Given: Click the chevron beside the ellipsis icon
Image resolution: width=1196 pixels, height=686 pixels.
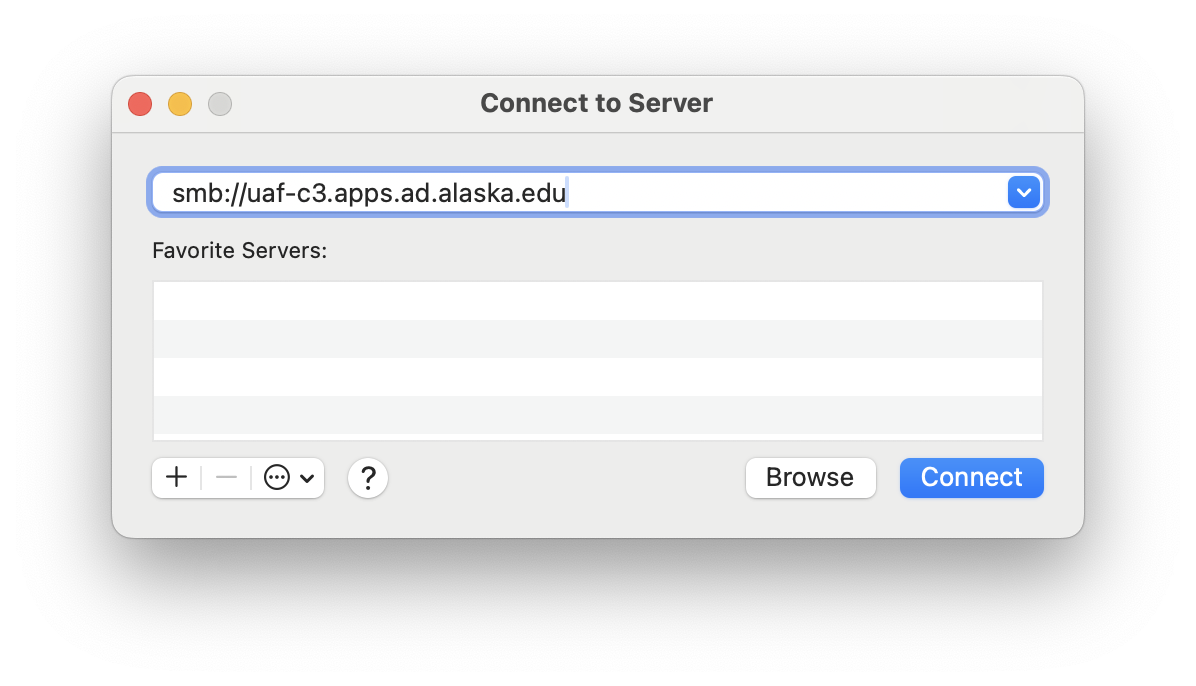Looking at the screenshot, I should click(307, 478).
